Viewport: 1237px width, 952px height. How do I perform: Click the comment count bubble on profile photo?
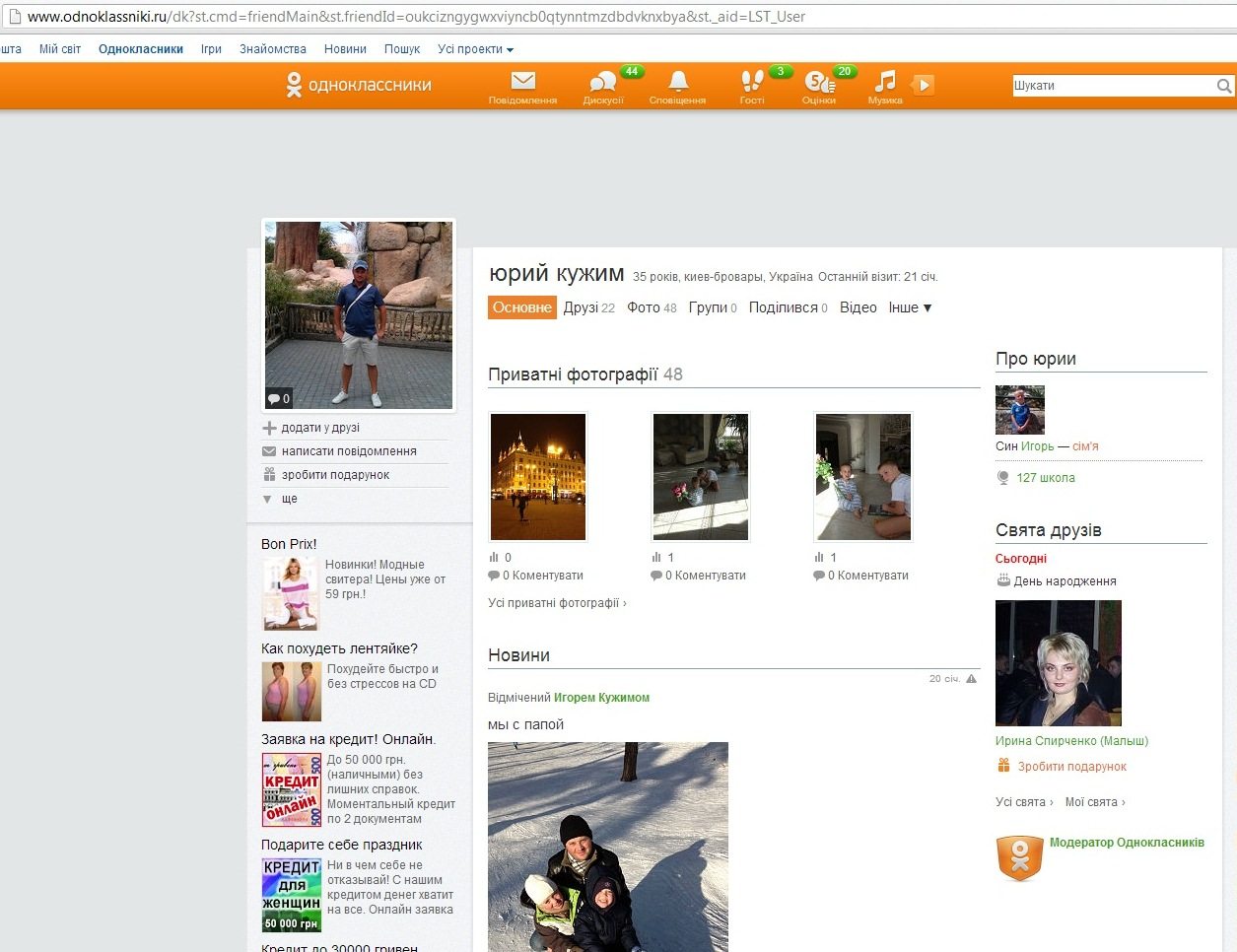pos(279,398)
